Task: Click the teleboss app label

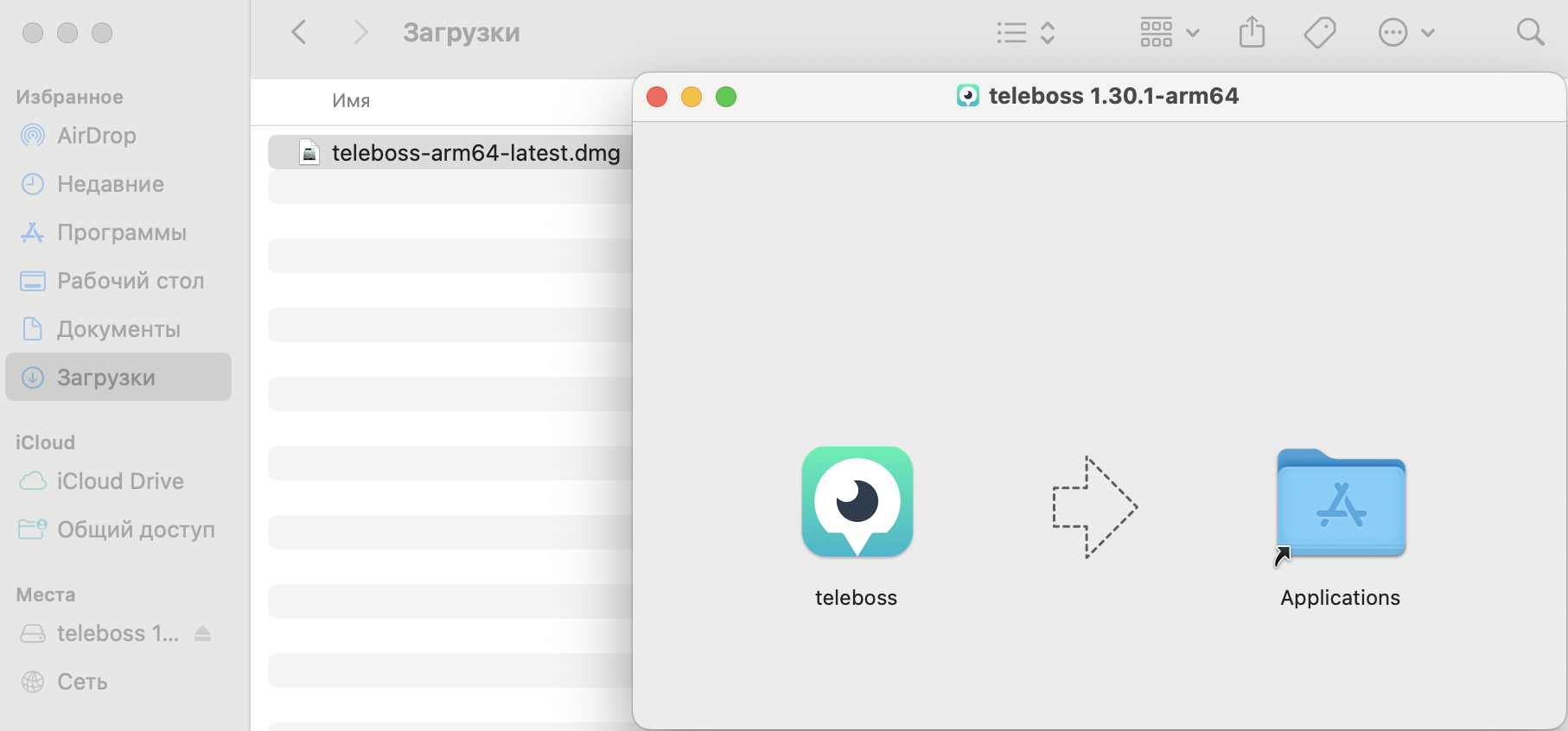Action: click(x=856, y=598)
